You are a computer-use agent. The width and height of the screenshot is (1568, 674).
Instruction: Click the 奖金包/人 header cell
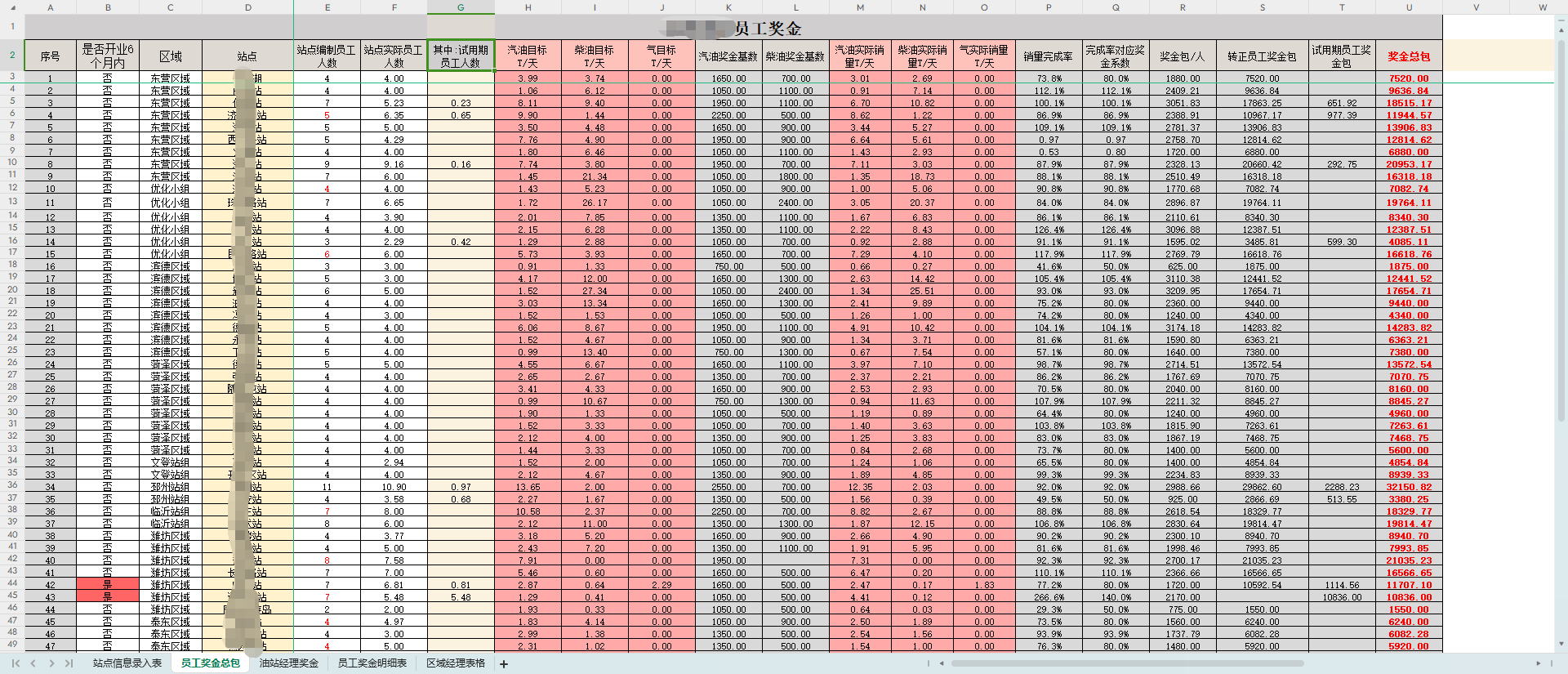pyautogui.click(x=1183, y=56)
